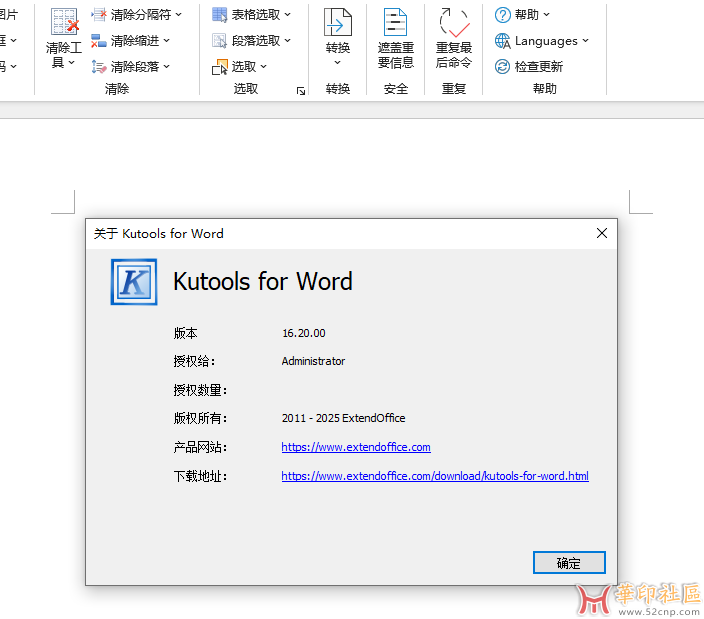Expand the 清除段落 dropdown arrow
Image resolution: width=704 pixels, height=619 pixels.
(x=167, y=67)
